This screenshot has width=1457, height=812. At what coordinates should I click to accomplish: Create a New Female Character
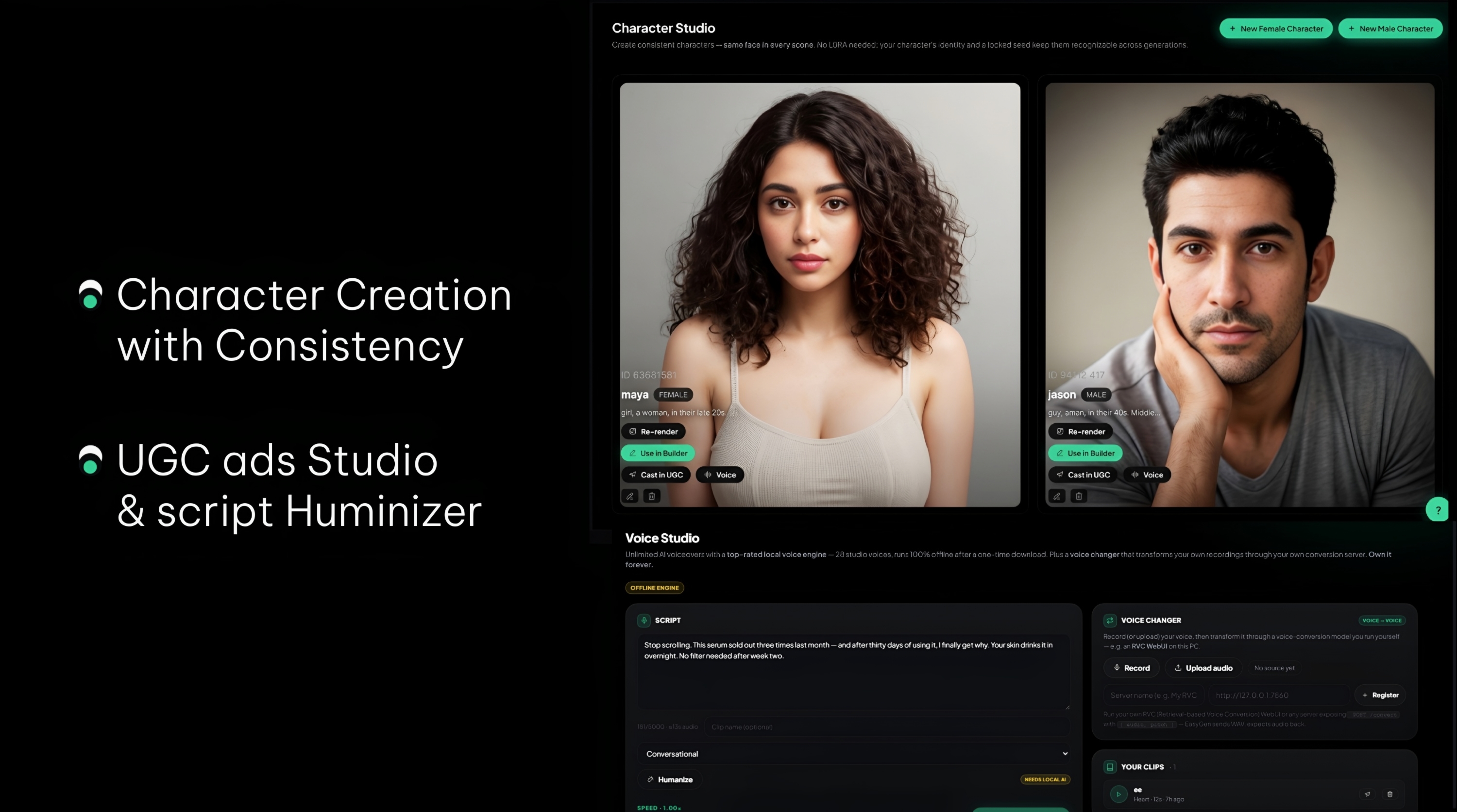[1275, 28]
